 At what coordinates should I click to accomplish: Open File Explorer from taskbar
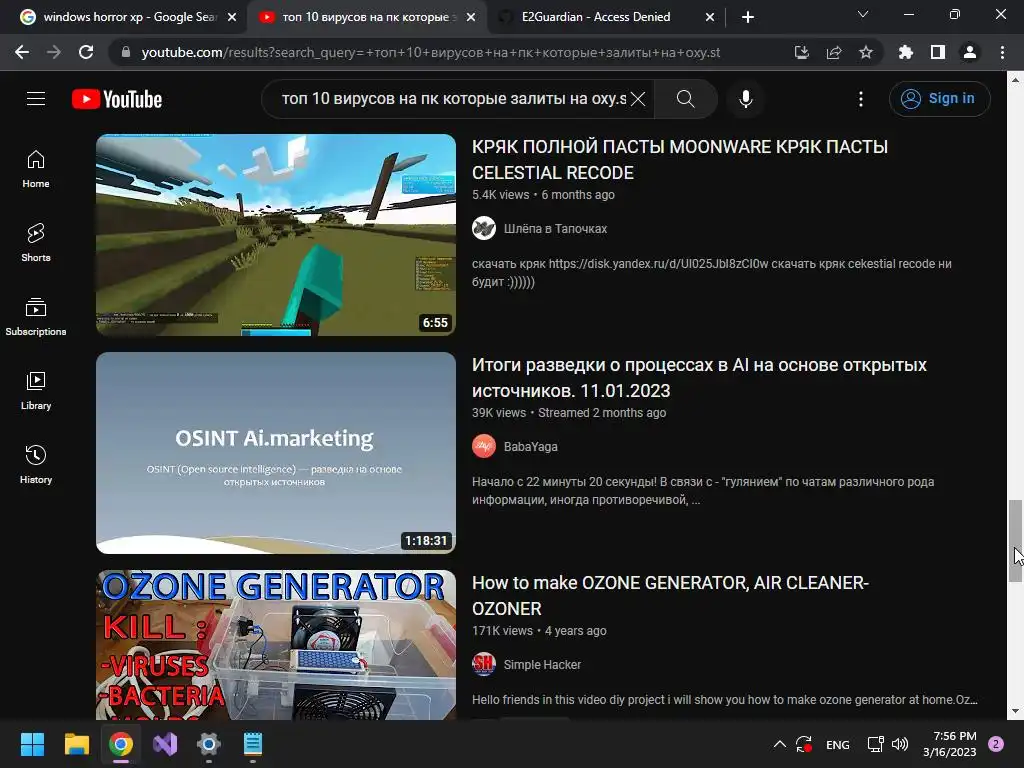click(x=76, y=744)
